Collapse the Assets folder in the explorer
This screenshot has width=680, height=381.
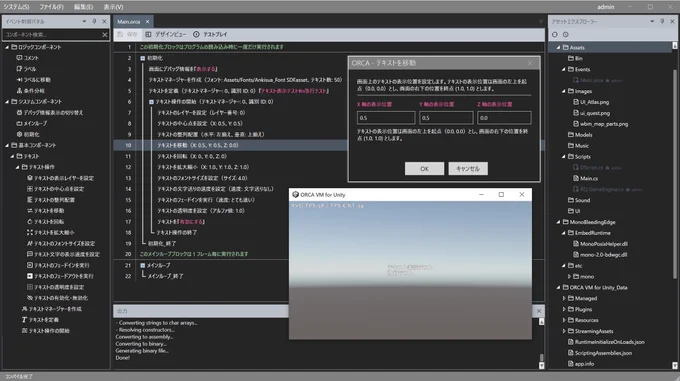tap(558, 47)
